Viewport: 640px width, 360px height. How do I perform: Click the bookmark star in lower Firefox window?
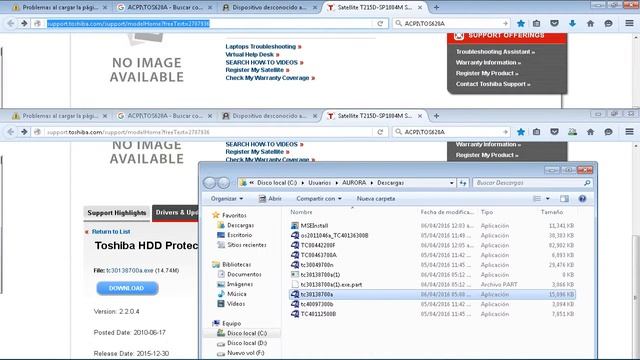point(521,132)
